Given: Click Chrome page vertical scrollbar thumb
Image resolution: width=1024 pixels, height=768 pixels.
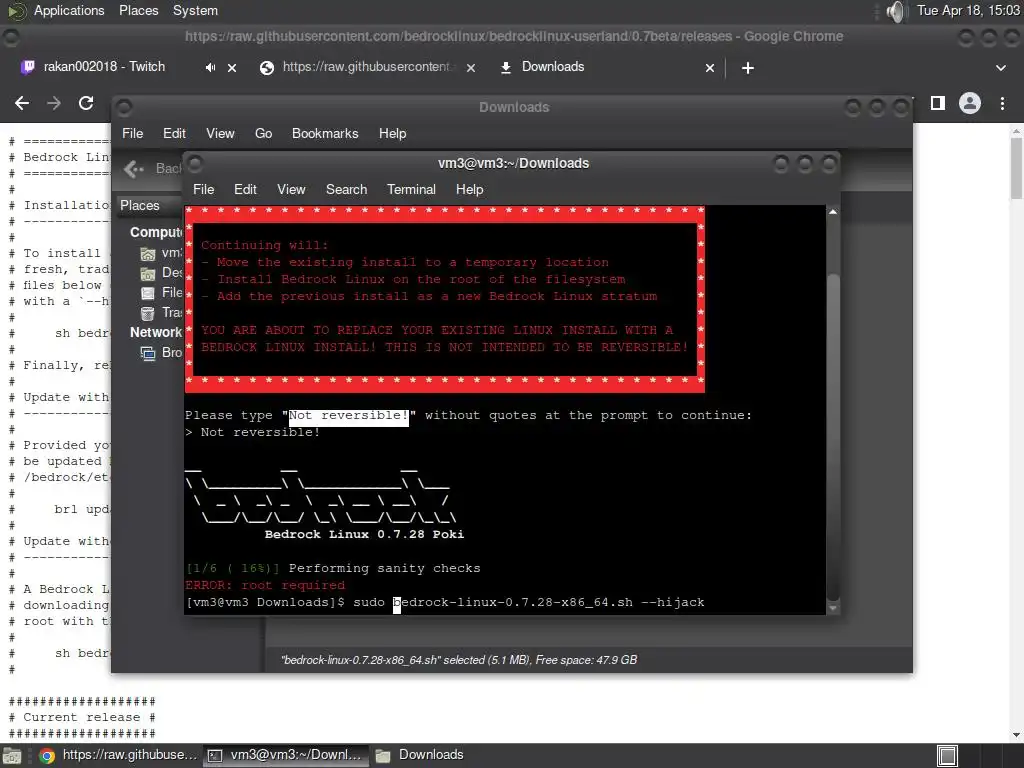Looking at the screenshot, I should pos(1016,168).
